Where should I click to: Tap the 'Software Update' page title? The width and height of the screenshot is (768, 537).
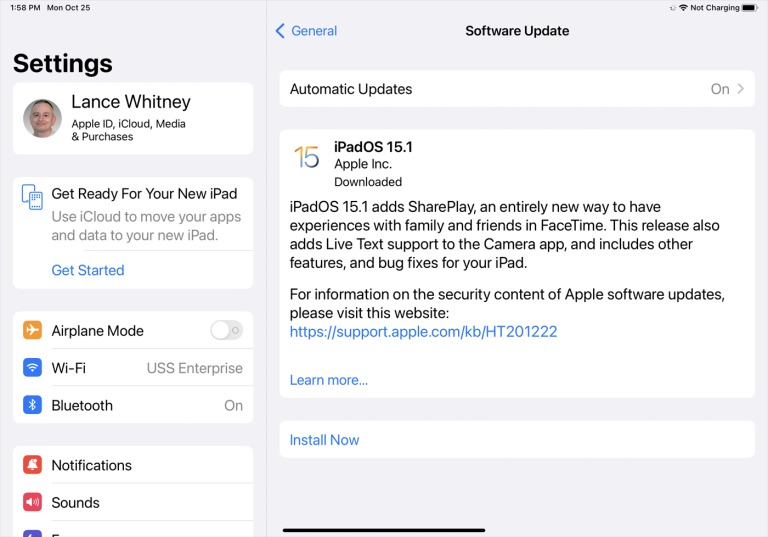(517, 31)
